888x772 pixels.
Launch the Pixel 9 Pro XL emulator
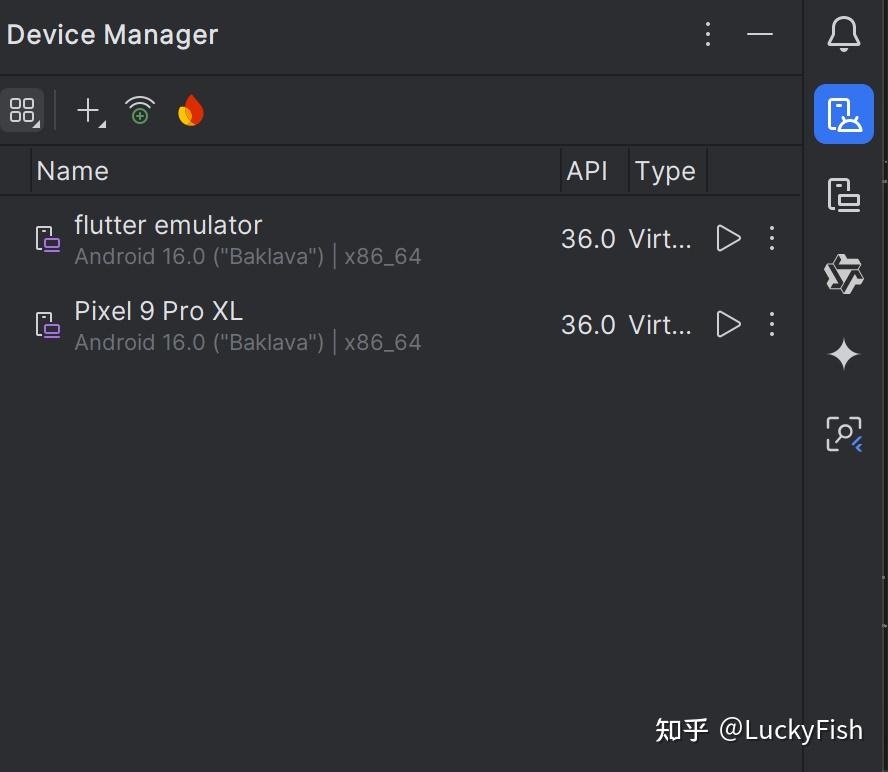tap(729, 324)
